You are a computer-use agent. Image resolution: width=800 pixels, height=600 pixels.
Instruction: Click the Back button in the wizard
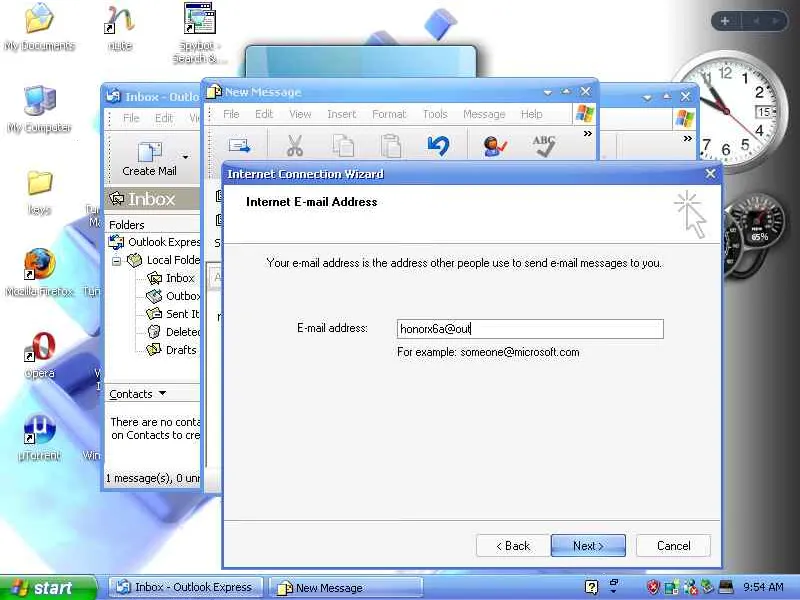[x=513, y=546]
